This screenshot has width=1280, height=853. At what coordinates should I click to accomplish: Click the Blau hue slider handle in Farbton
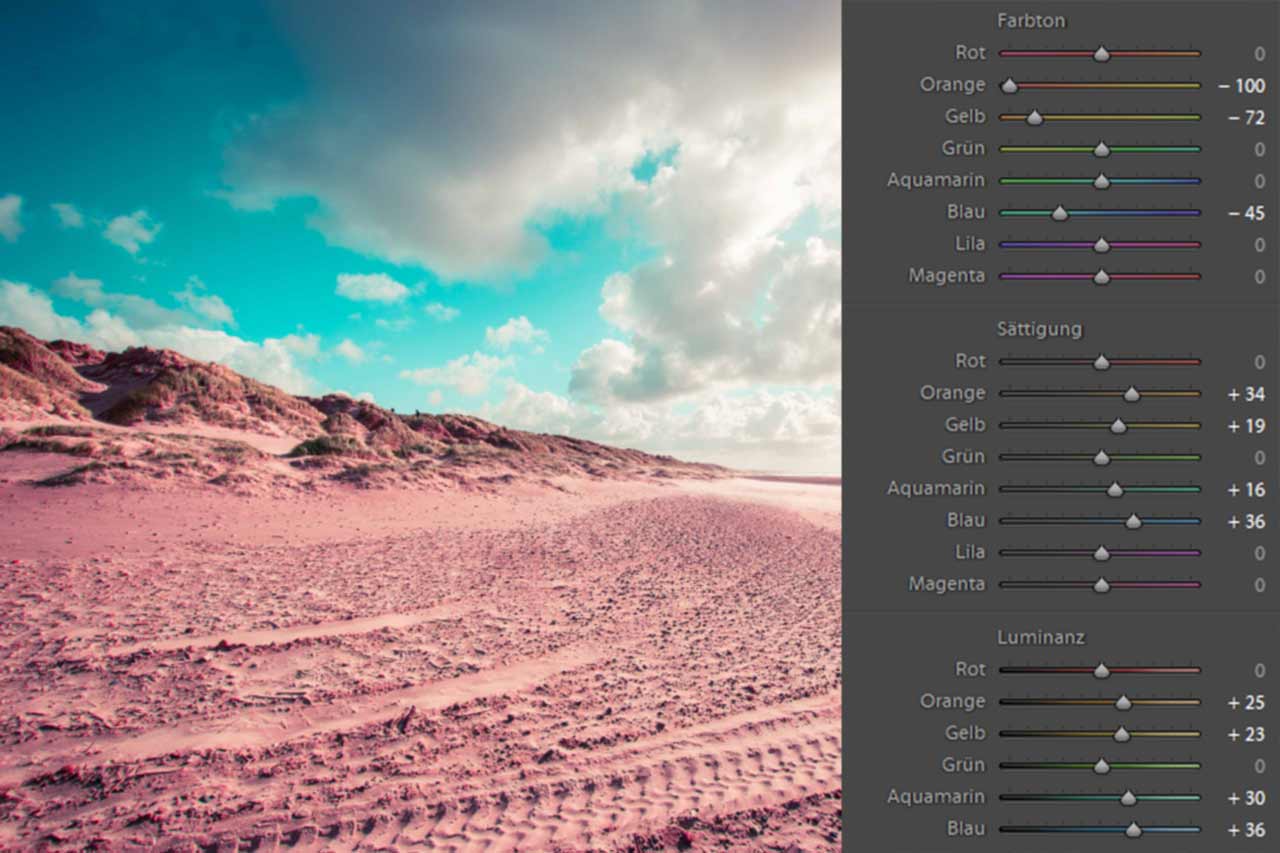tap(1060, 213)
